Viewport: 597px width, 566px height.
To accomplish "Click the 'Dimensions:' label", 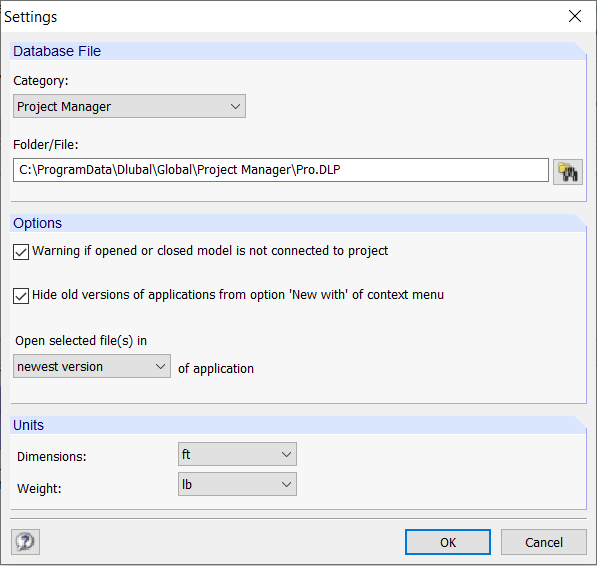I will pos(52,456).
